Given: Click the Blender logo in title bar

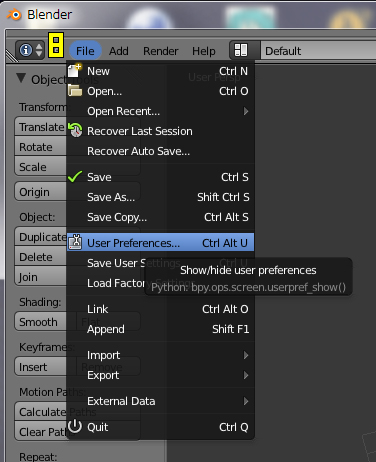Looking at the screenshot, I should point(14,14).
